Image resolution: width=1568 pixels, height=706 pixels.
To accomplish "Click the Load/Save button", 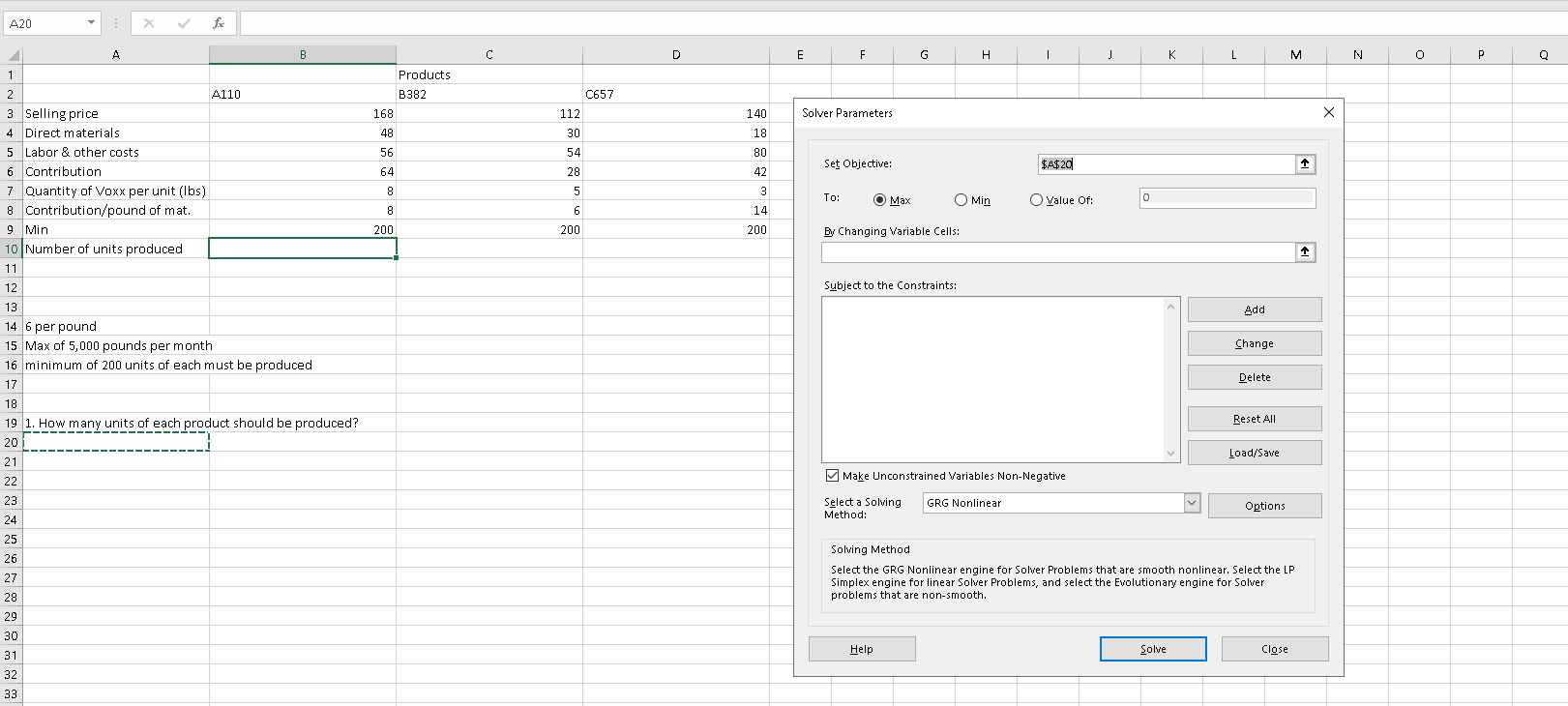I will [x=1255, y=453].
